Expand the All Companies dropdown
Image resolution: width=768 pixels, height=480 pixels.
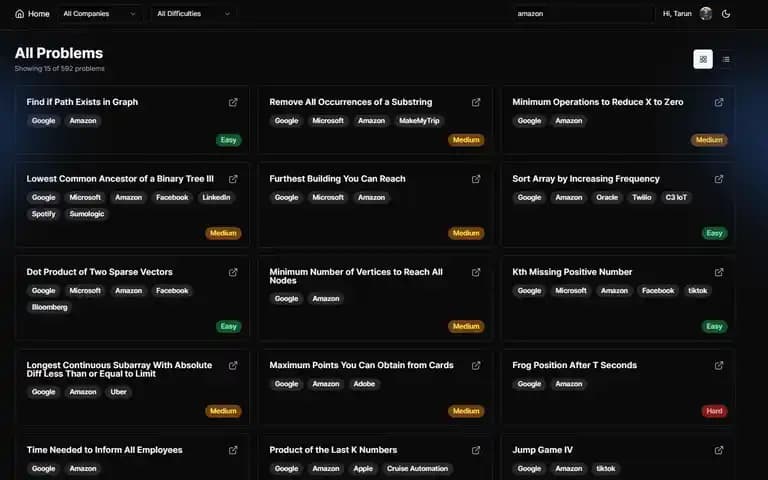point(99,14)
